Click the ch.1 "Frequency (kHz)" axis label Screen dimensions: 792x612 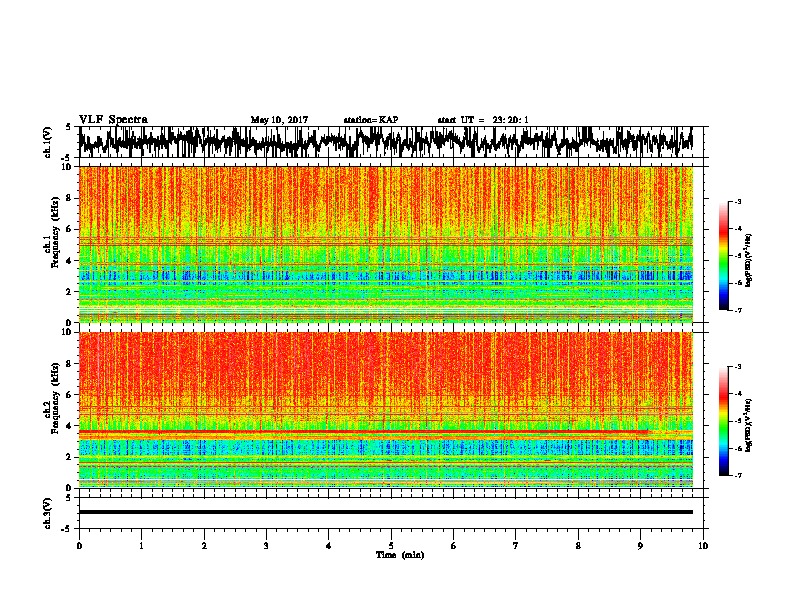click(x=56, y=233)
